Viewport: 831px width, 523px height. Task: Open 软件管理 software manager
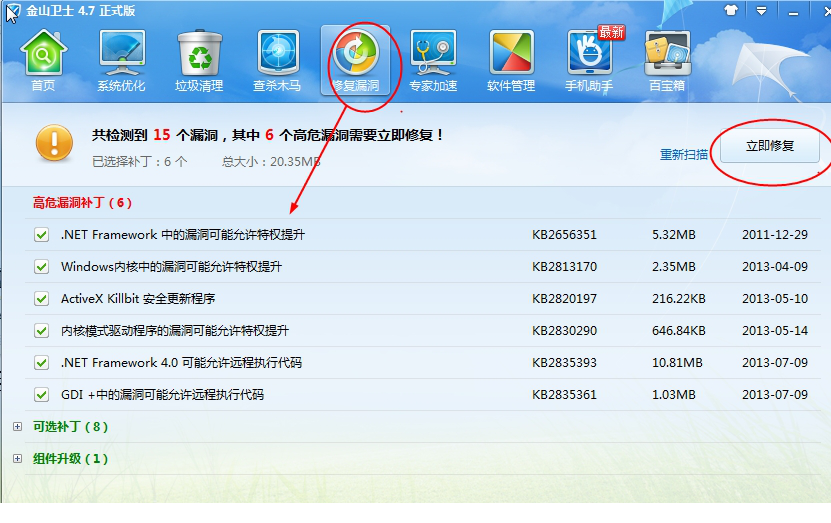511,60
